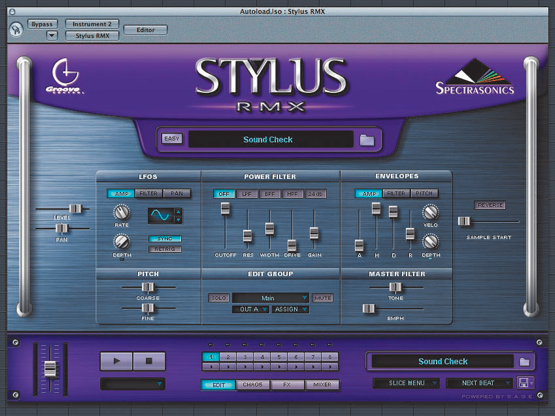Click the Editor button
This screenshot has height=416, width=555.
pos(145,30)
